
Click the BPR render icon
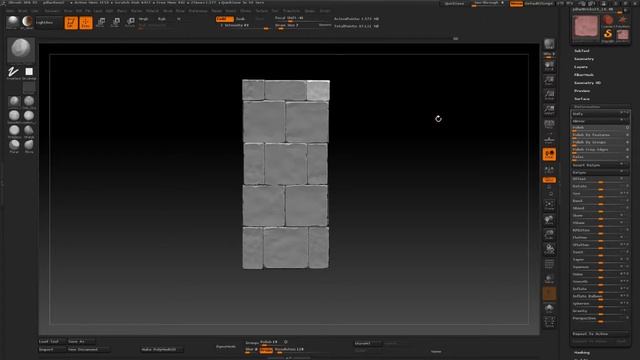tap(549, 44)
